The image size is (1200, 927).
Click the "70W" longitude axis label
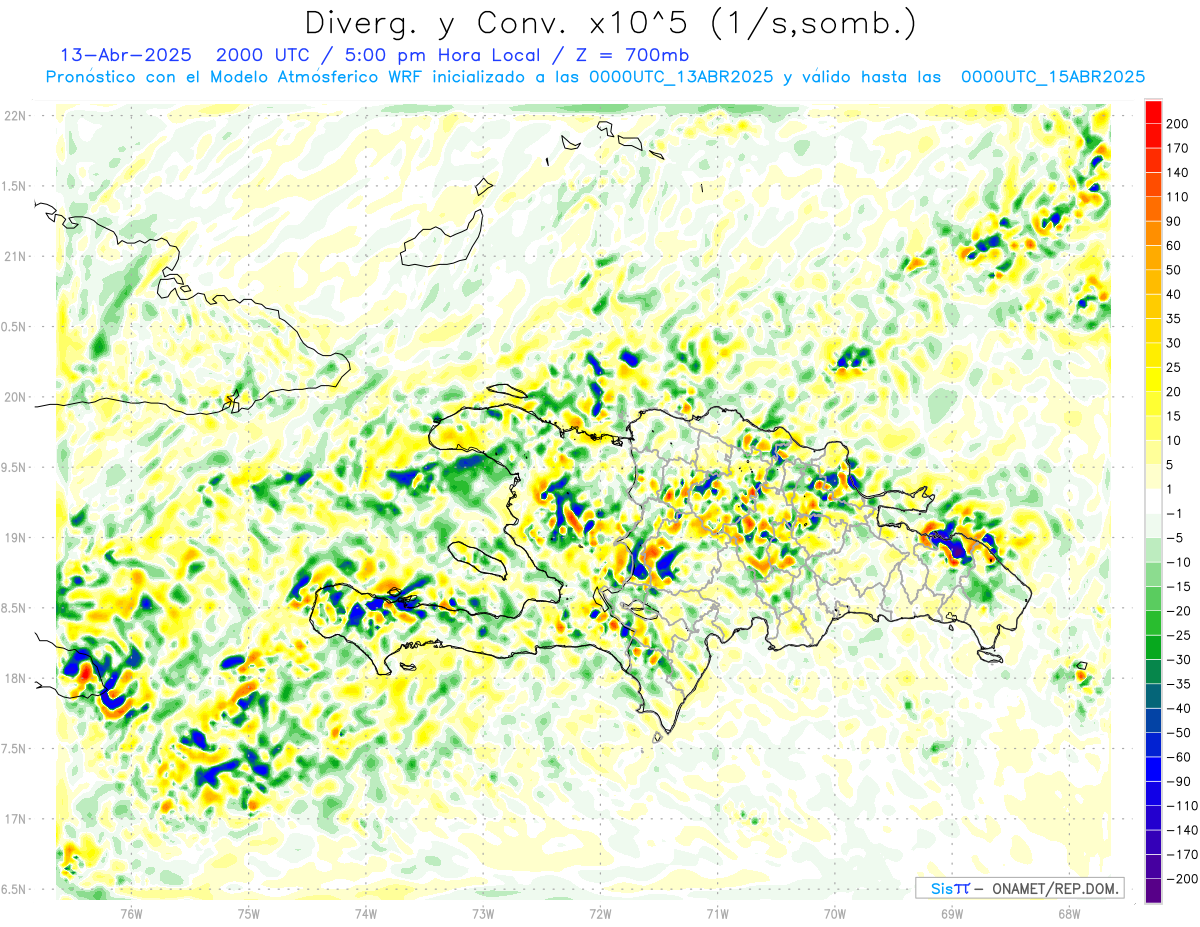(835, 914)
